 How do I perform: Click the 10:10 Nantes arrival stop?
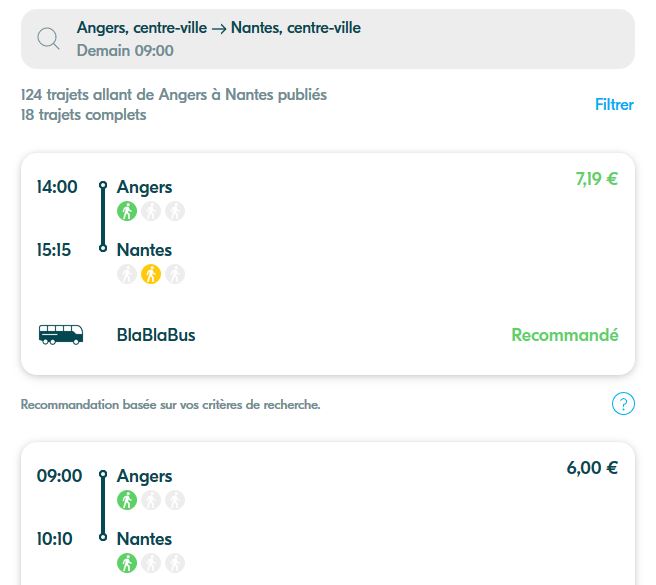click(144, 539)
